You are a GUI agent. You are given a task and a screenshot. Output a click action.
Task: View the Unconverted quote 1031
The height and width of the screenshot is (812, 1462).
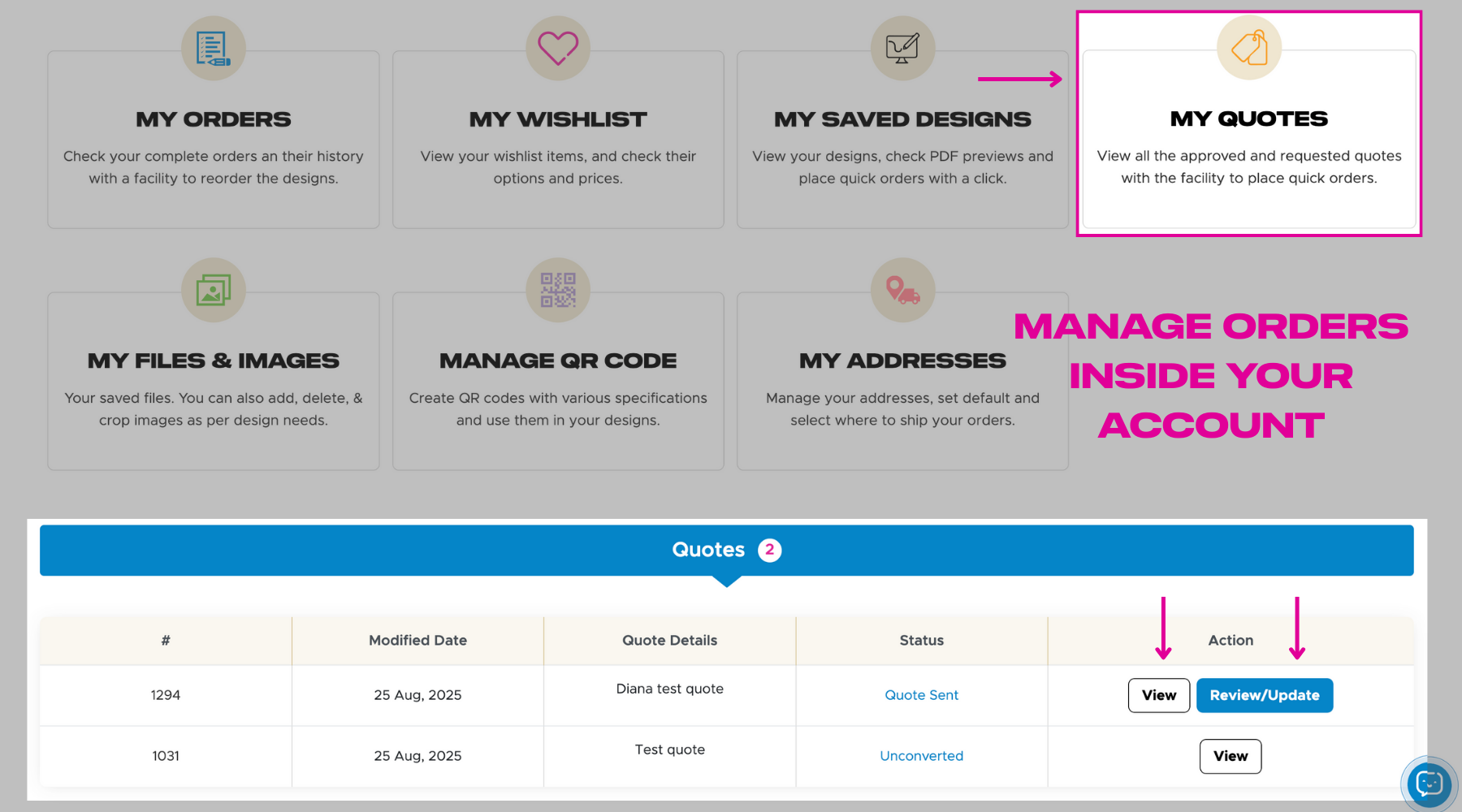(1230, 756)
